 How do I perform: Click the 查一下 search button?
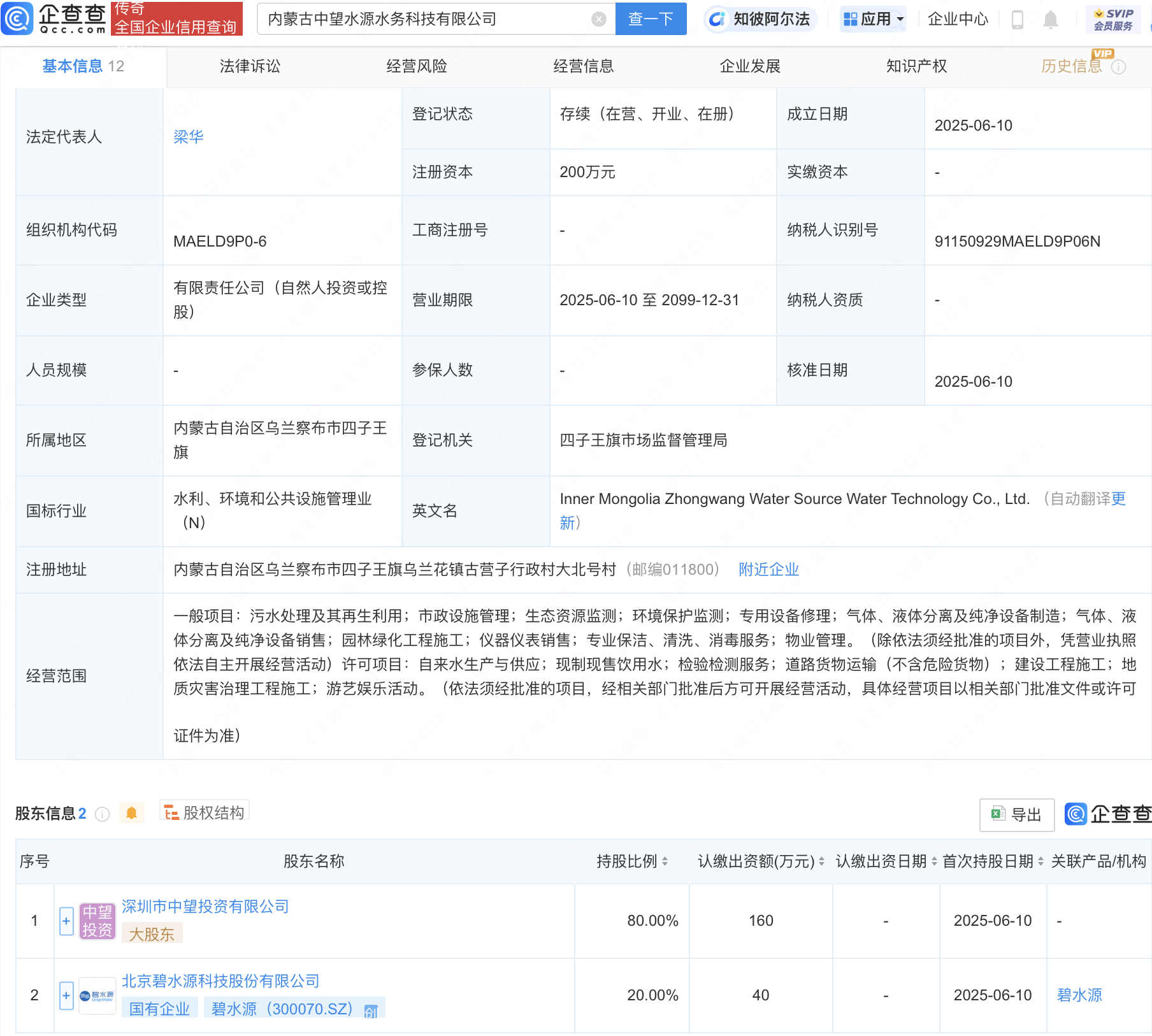coord(651,19)
